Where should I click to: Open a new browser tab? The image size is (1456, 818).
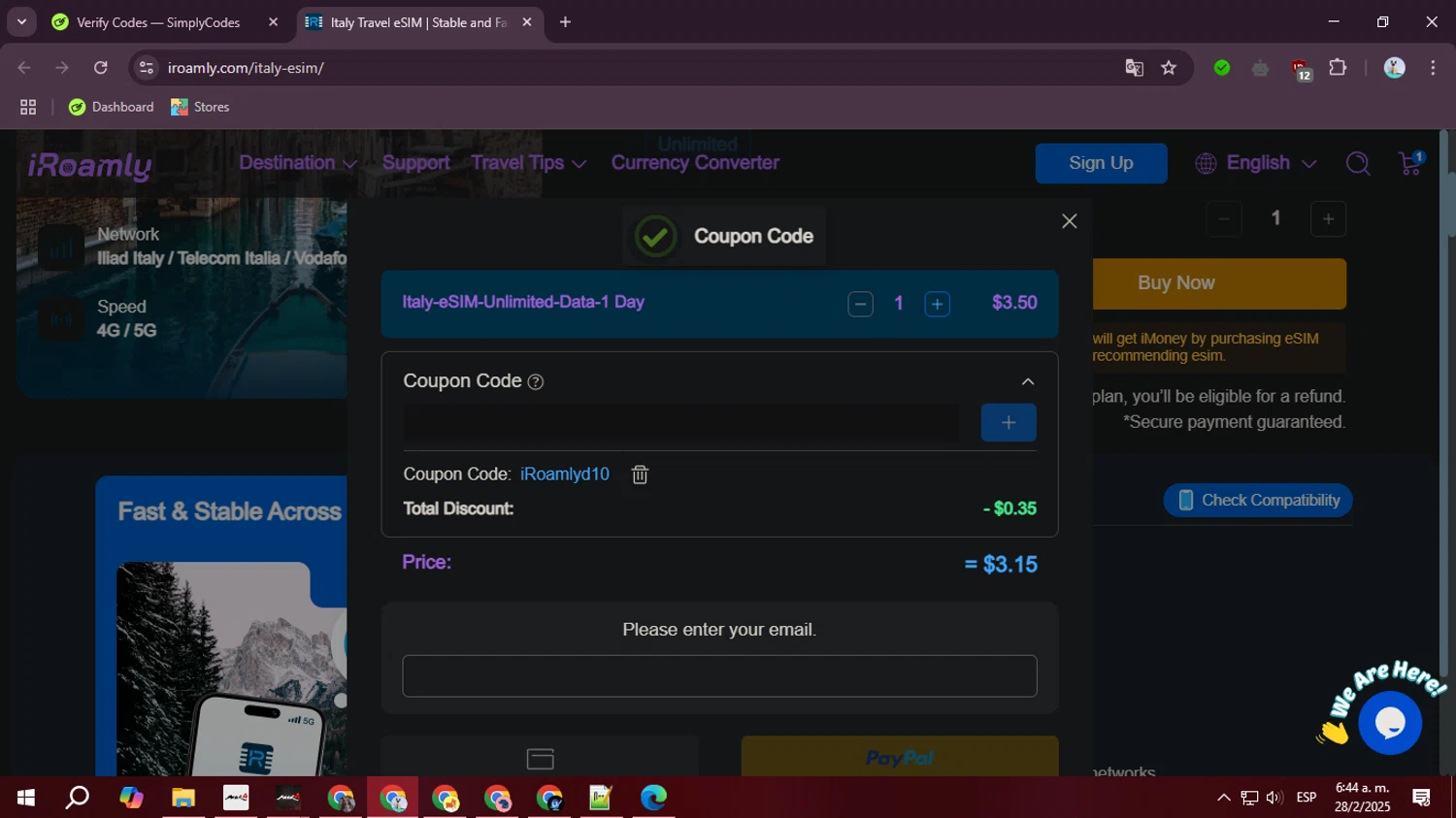pyautogui.click(x=566, y=22)
